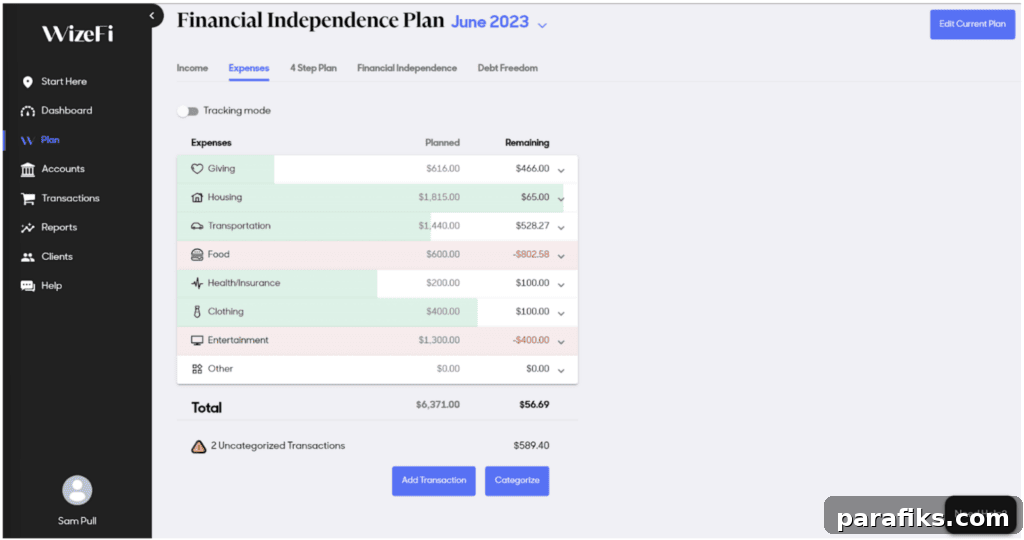Click the Giving green progress bar

225,169
